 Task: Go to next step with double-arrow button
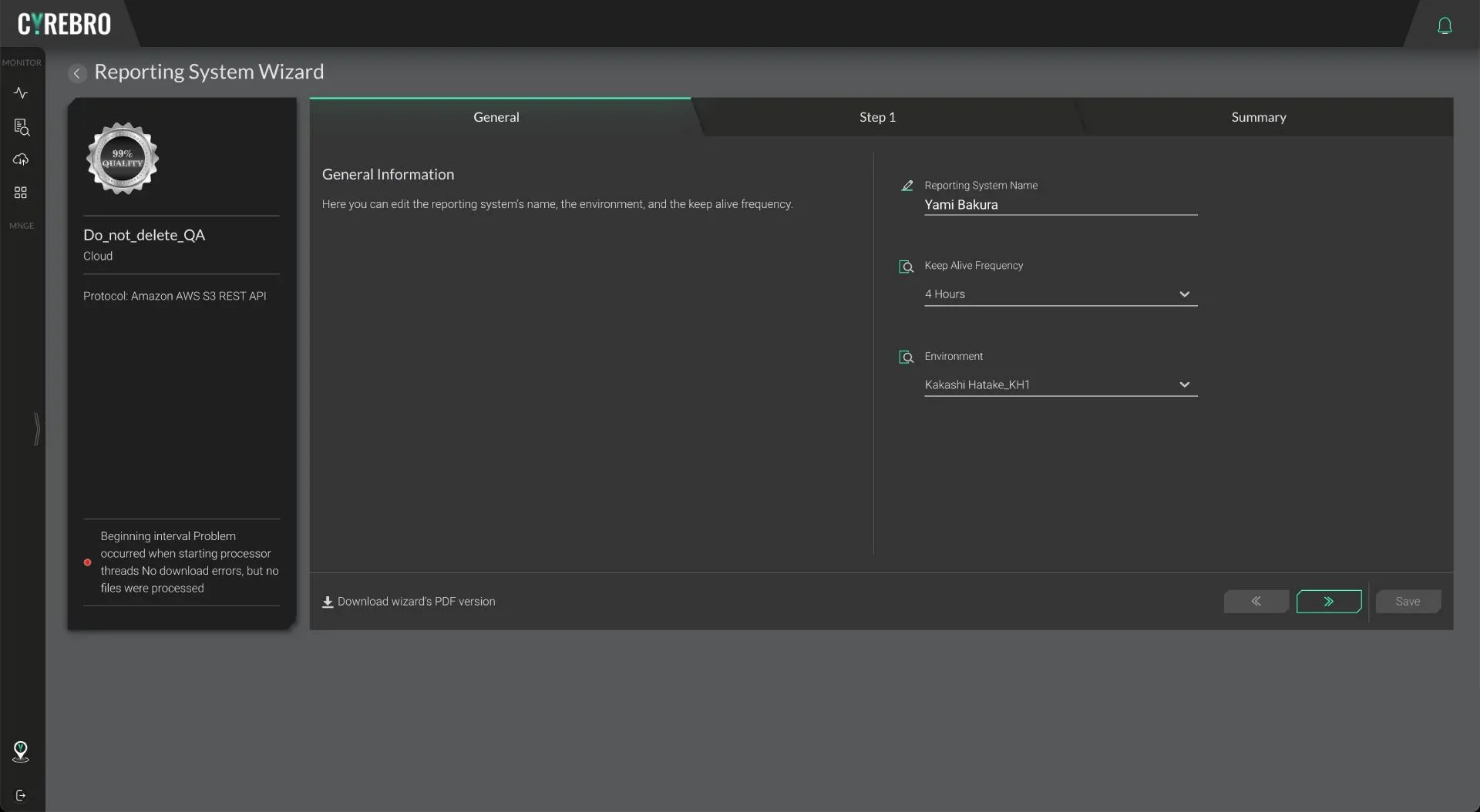pos(1328,602)
